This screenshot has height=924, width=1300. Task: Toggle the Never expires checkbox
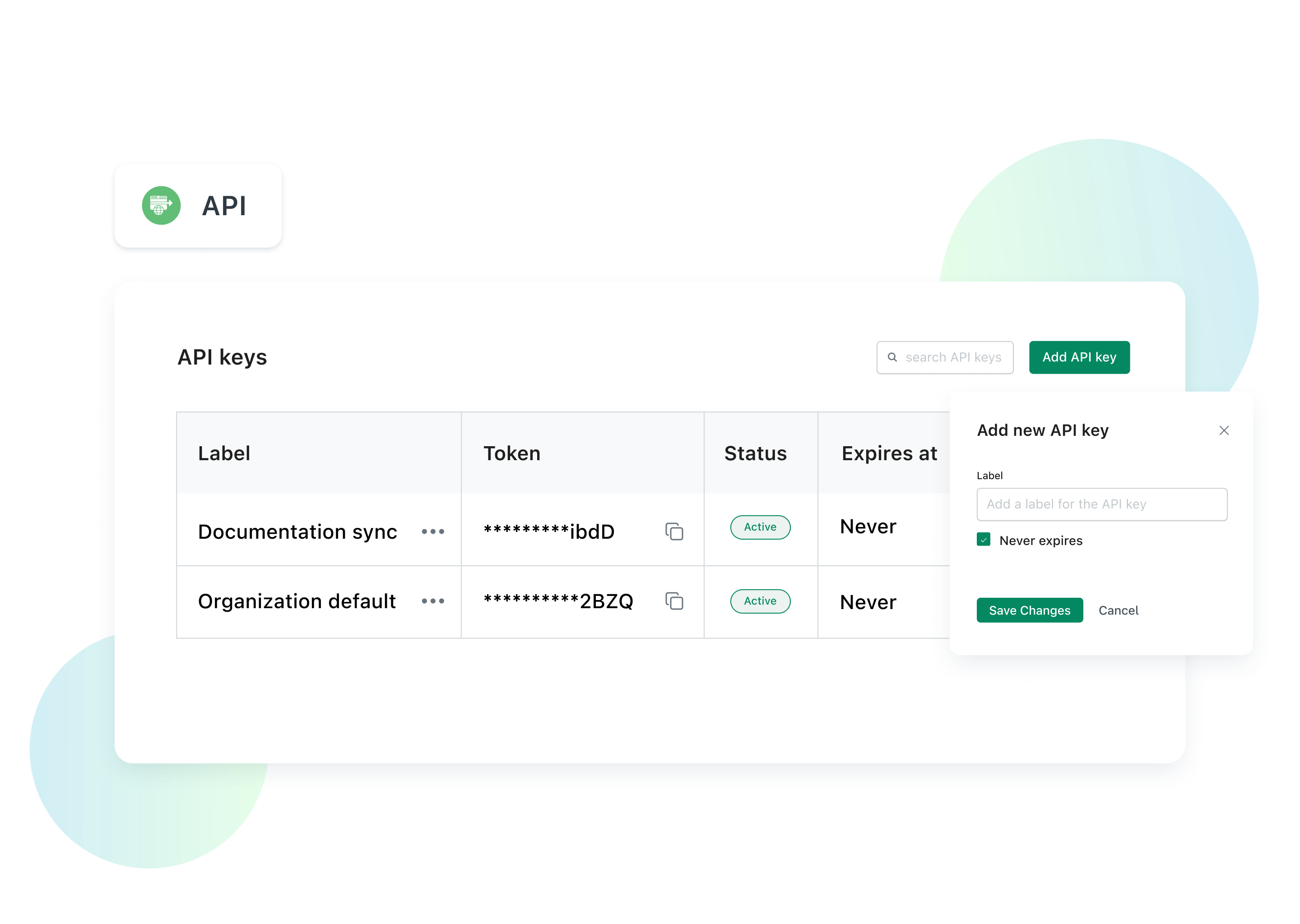(x=984, y=540)
